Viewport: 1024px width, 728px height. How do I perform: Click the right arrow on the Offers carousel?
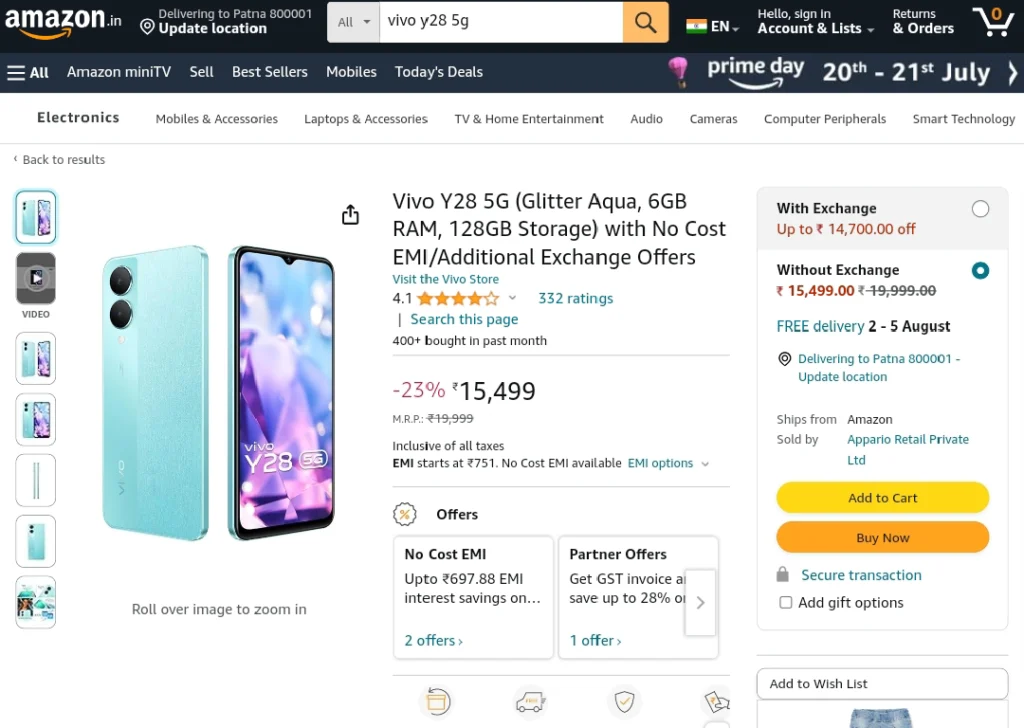point(700,602)
